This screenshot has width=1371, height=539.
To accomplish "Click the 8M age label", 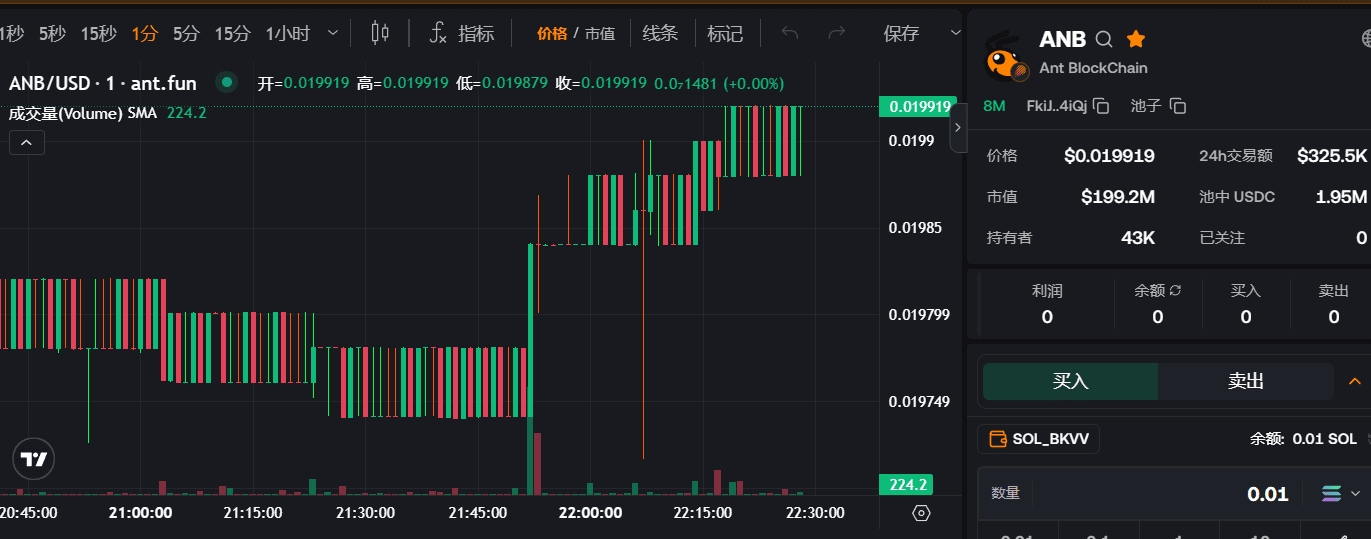I will [994, 106].
